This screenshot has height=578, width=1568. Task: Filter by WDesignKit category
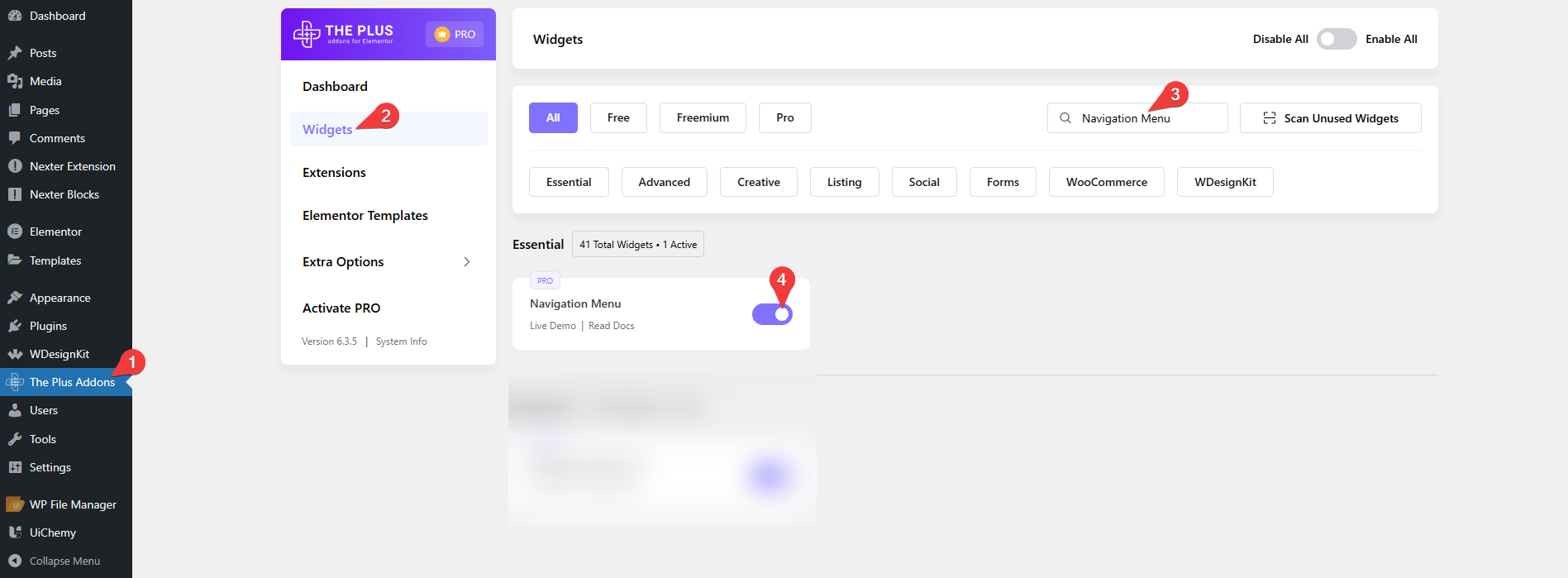click(x=1225, y=182)
